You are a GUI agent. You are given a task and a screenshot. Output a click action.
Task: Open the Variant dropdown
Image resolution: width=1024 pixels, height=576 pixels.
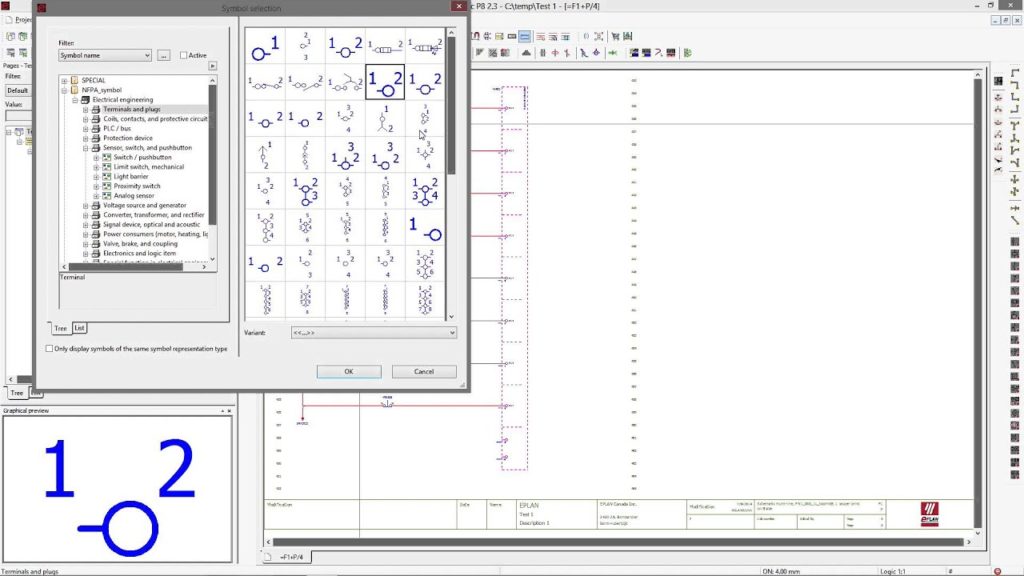coord(451,332)
